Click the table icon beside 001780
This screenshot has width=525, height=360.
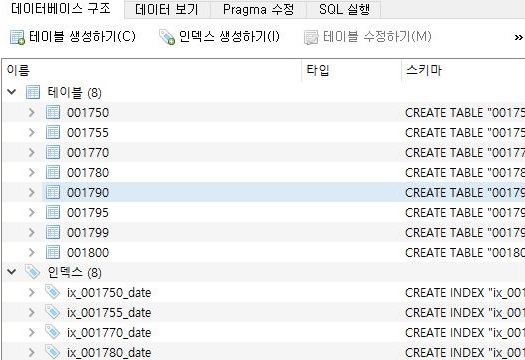[x=53, y=172]
